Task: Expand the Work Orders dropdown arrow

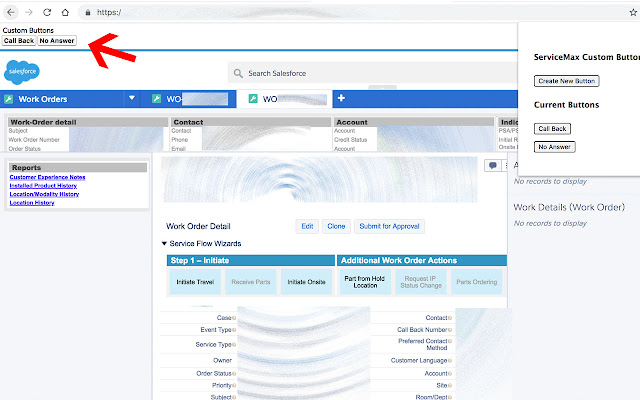Action: pyautogui.click(x=131, y=98)
